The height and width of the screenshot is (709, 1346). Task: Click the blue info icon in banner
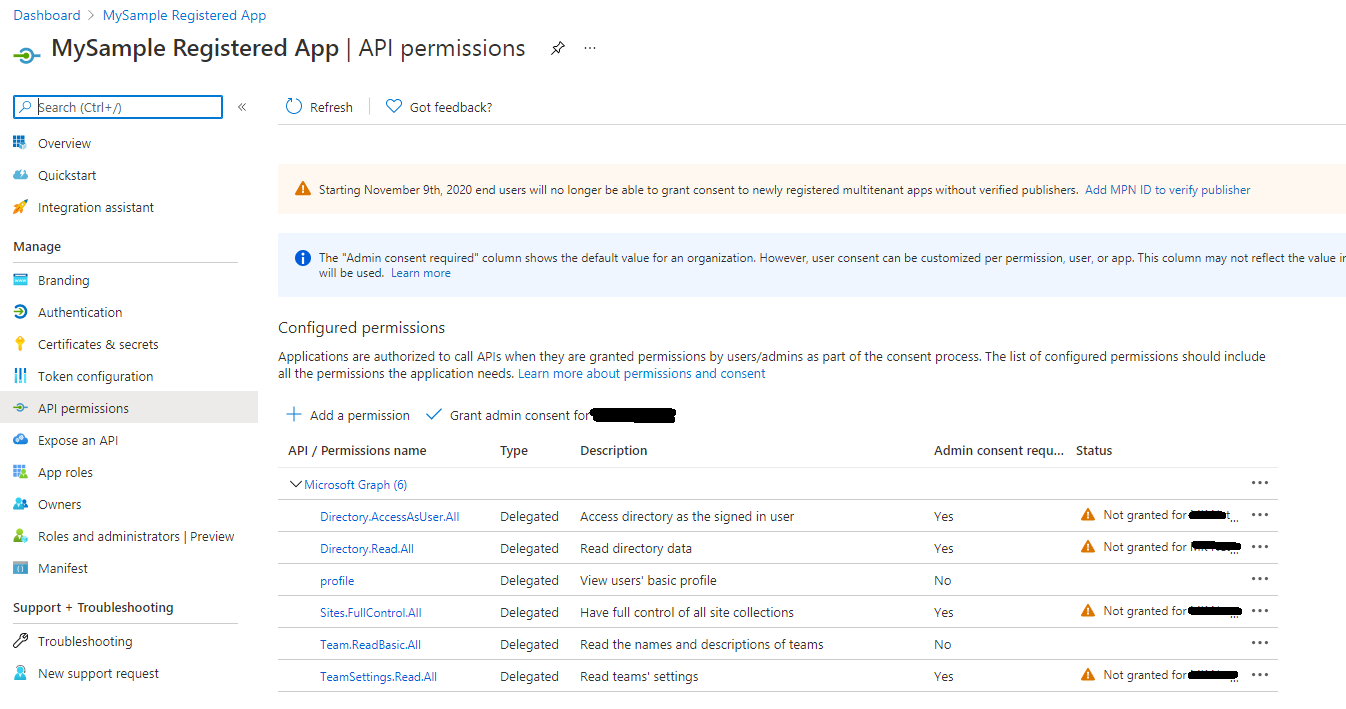coord(303,258)
